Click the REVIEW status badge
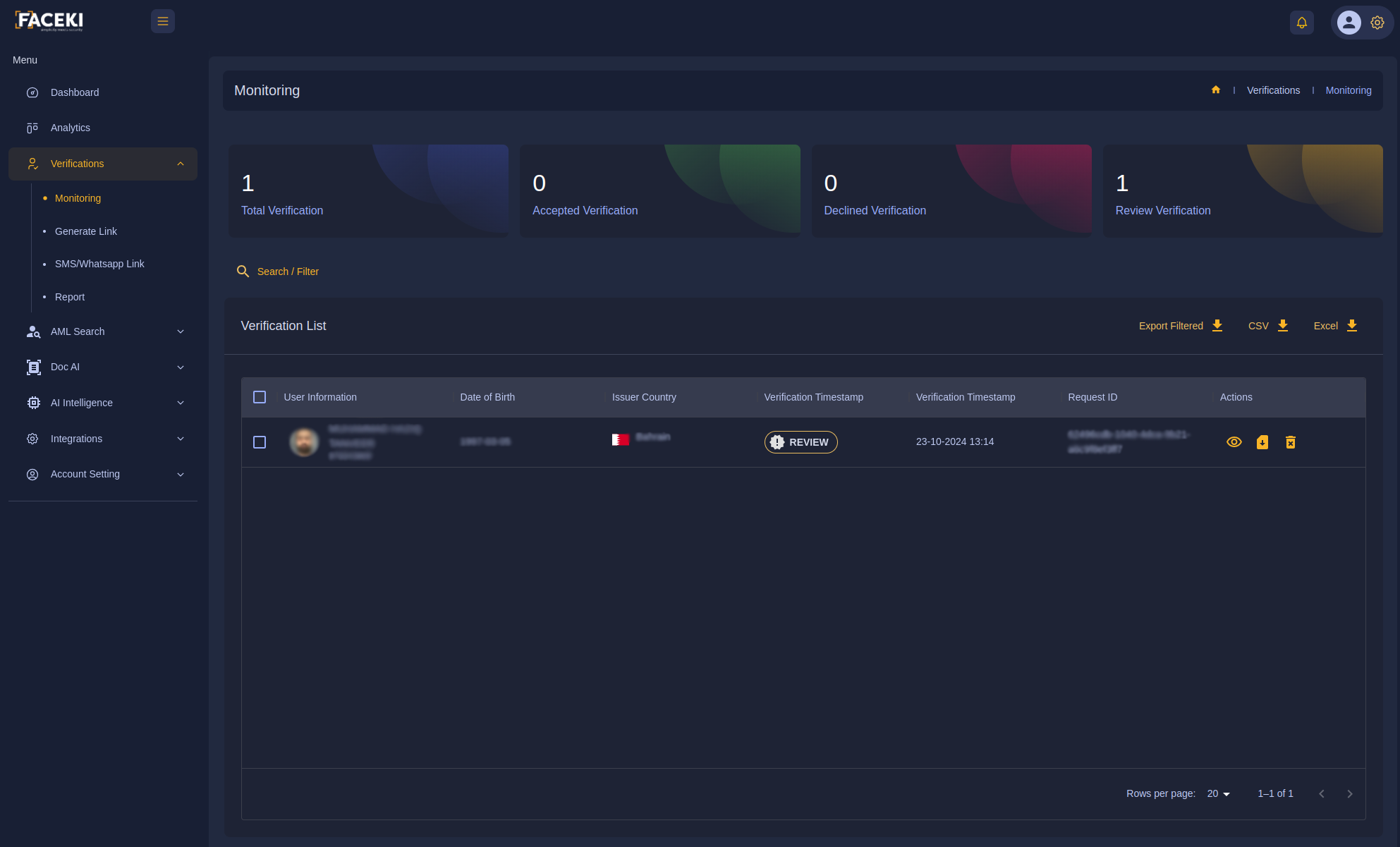The height and width of the screenshot is (847, 1400). coord(801,442)
